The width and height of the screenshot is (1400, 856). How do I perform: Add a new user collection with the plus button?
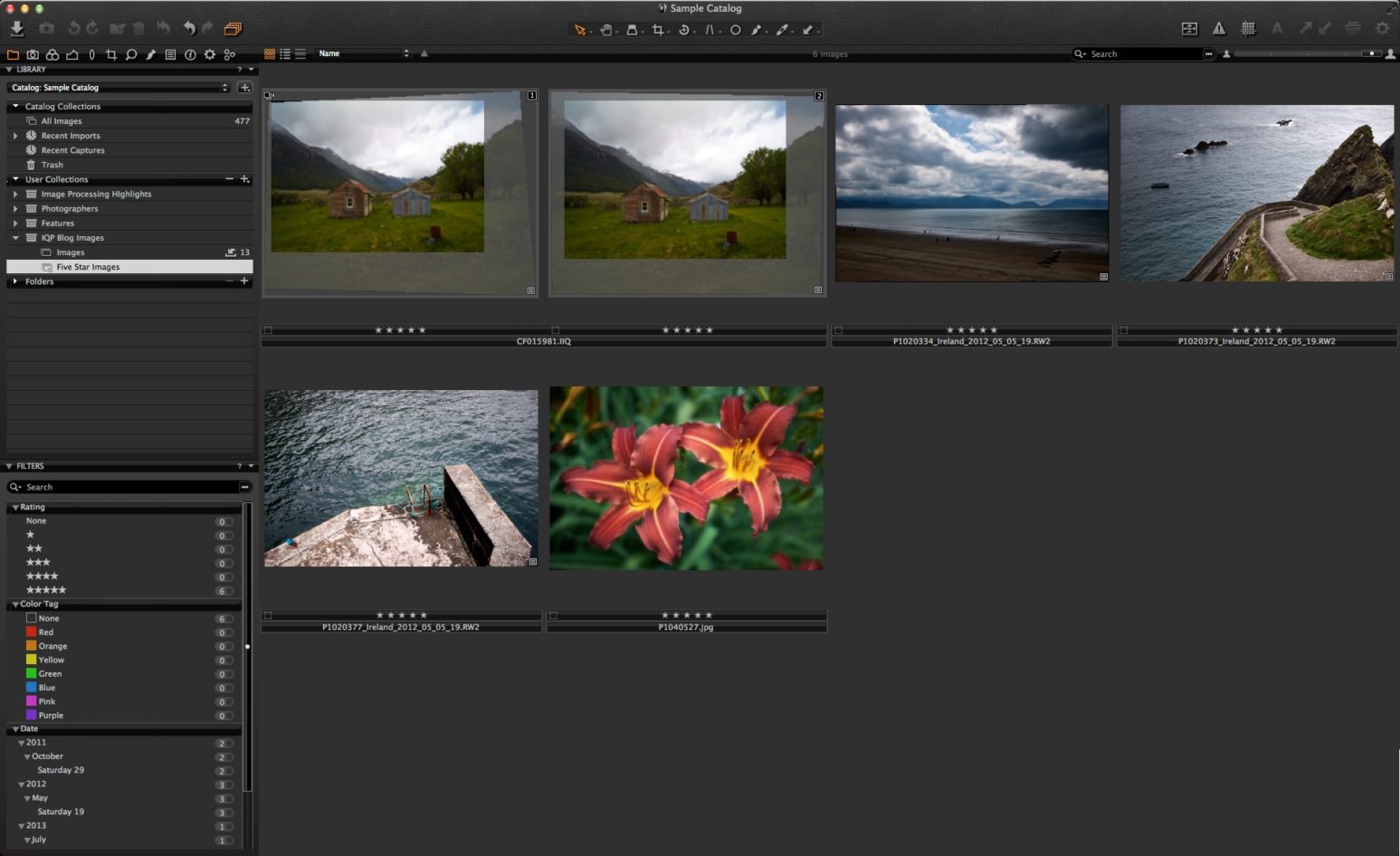pyautogui.click(x=244, y=179)
